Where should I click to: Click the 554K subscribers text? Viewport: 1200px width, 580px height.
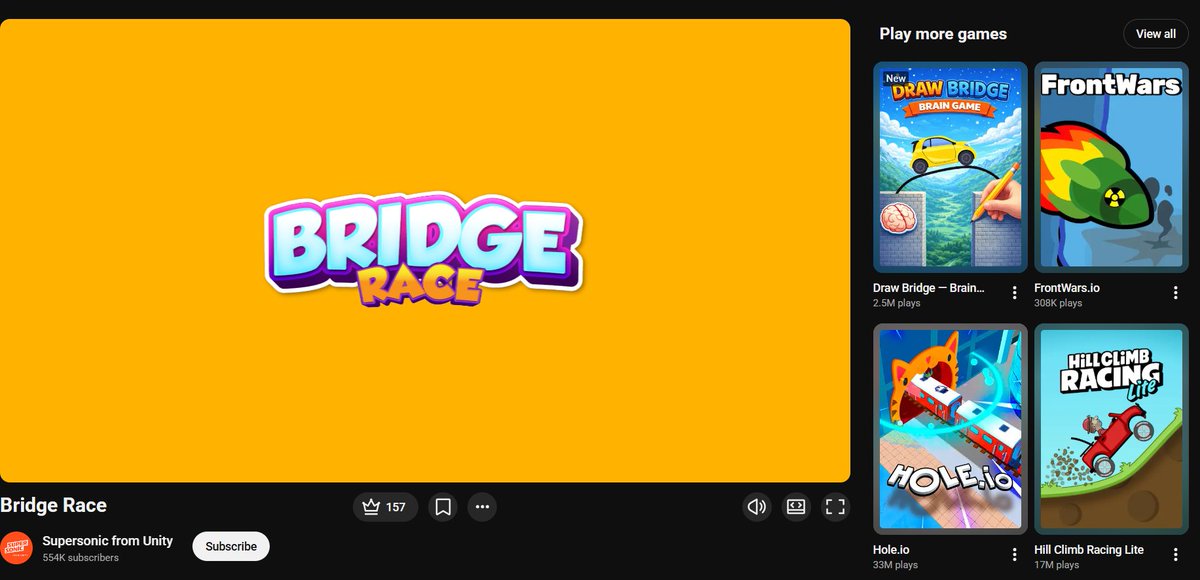[x=81, y=558]
